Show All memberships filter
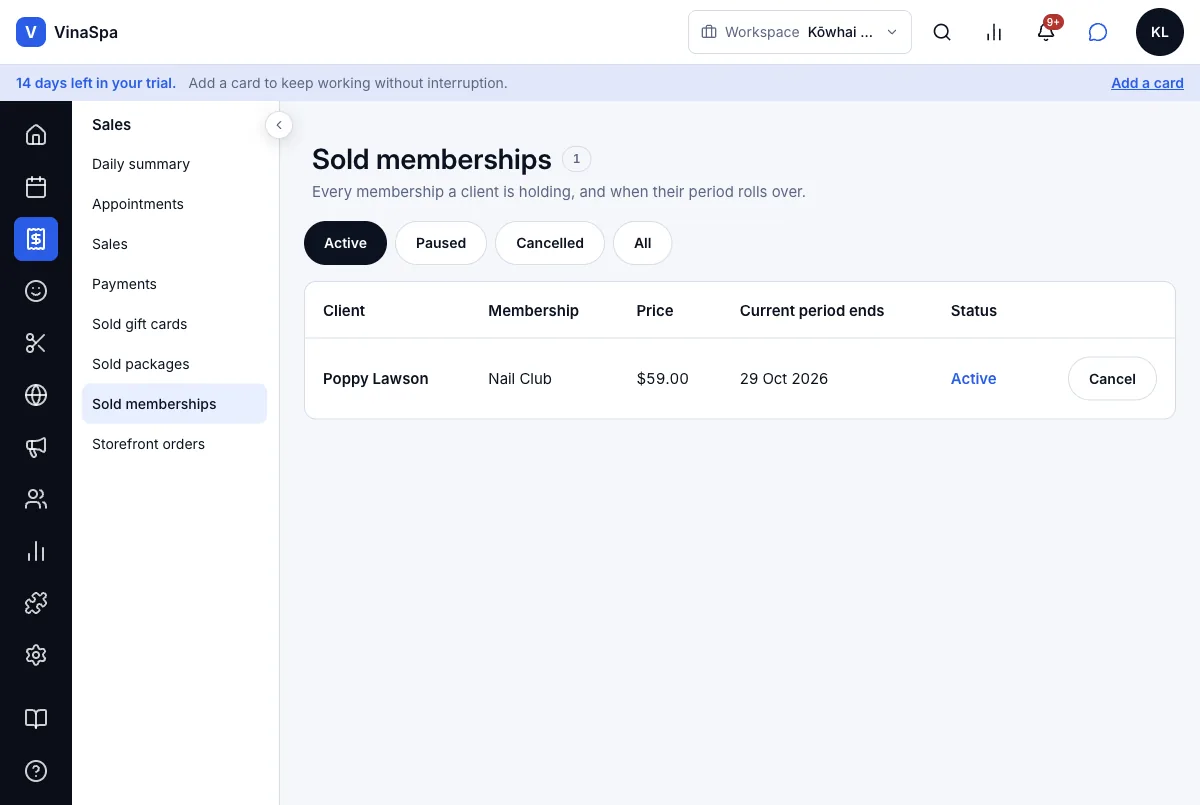The width and height of the screenshot is (1200, 805). pos(642,243)
